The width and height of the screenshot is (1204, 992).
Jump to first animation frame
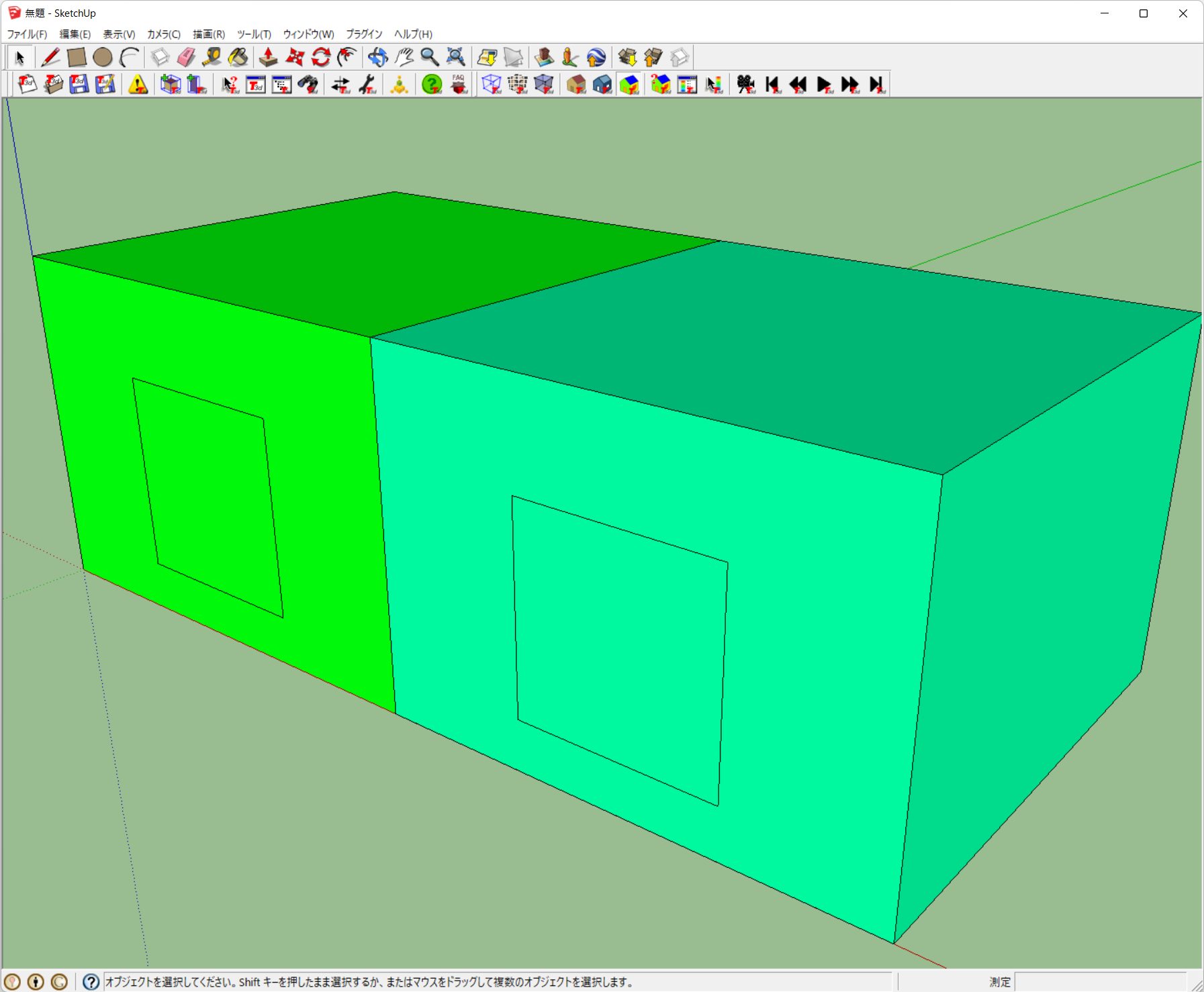[x=772, y=85]
